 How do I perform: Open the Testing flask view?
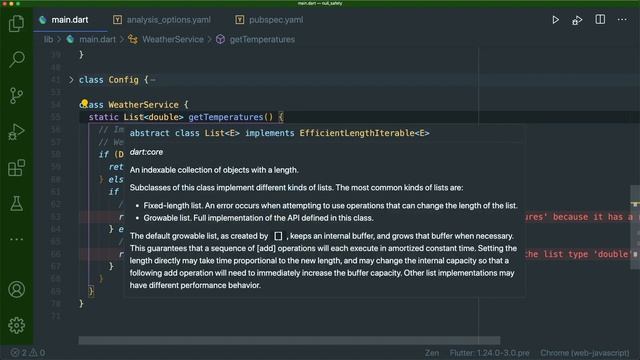point(16,203)
